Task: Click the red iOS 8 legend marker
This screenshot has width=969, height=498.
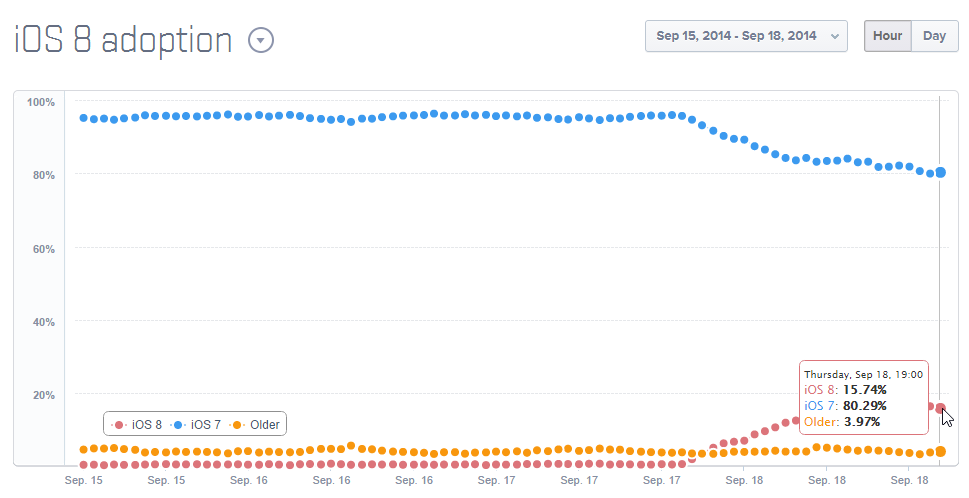Action: point(119,425)
